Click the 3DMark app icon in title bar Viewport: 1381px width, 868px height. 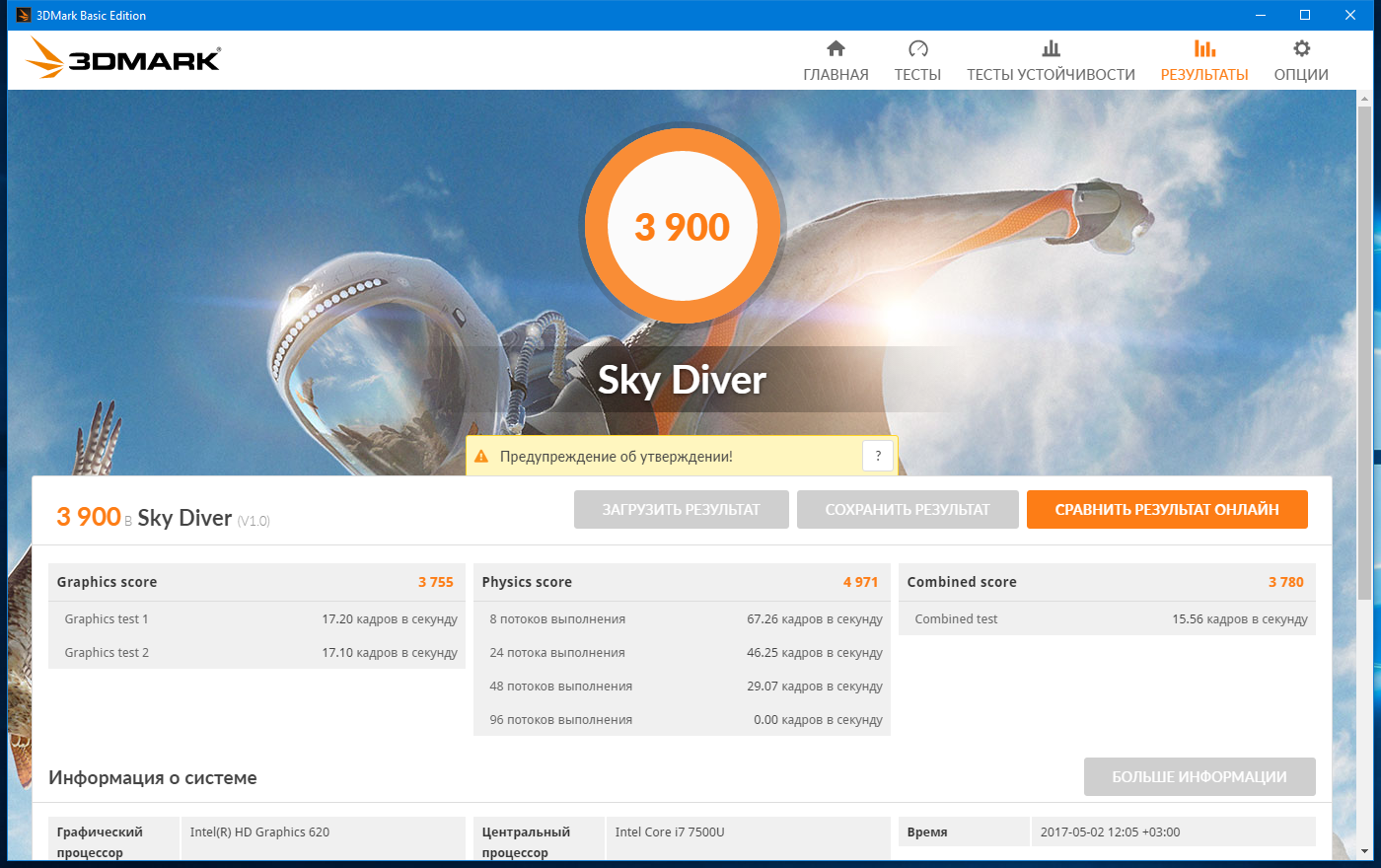click(24, 15)
